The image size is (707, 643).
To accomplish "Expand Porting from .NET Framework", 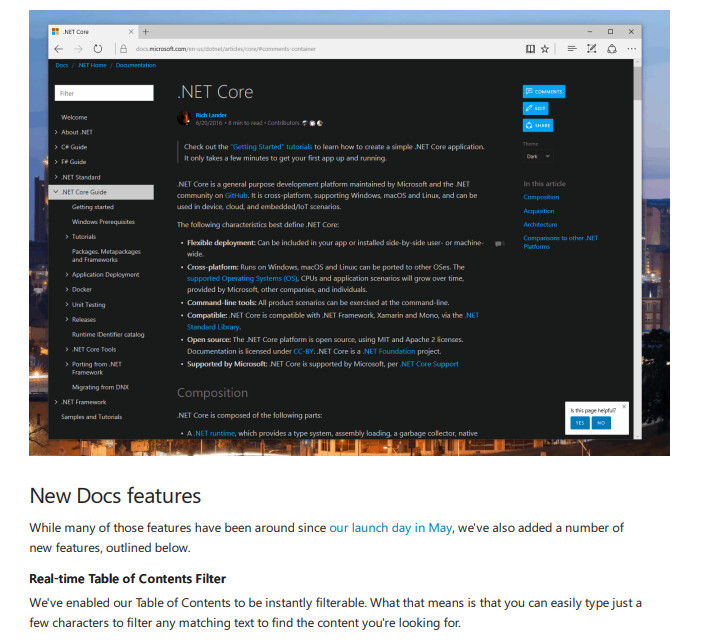I will tap(67, 364).
